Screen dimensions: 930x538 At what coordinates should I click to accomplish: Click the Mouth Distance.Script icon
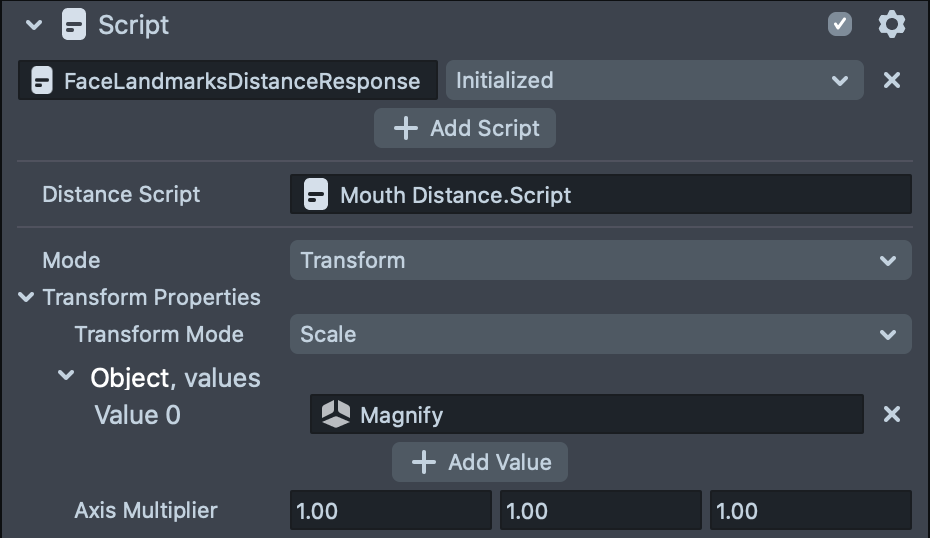tap(316, 195)
